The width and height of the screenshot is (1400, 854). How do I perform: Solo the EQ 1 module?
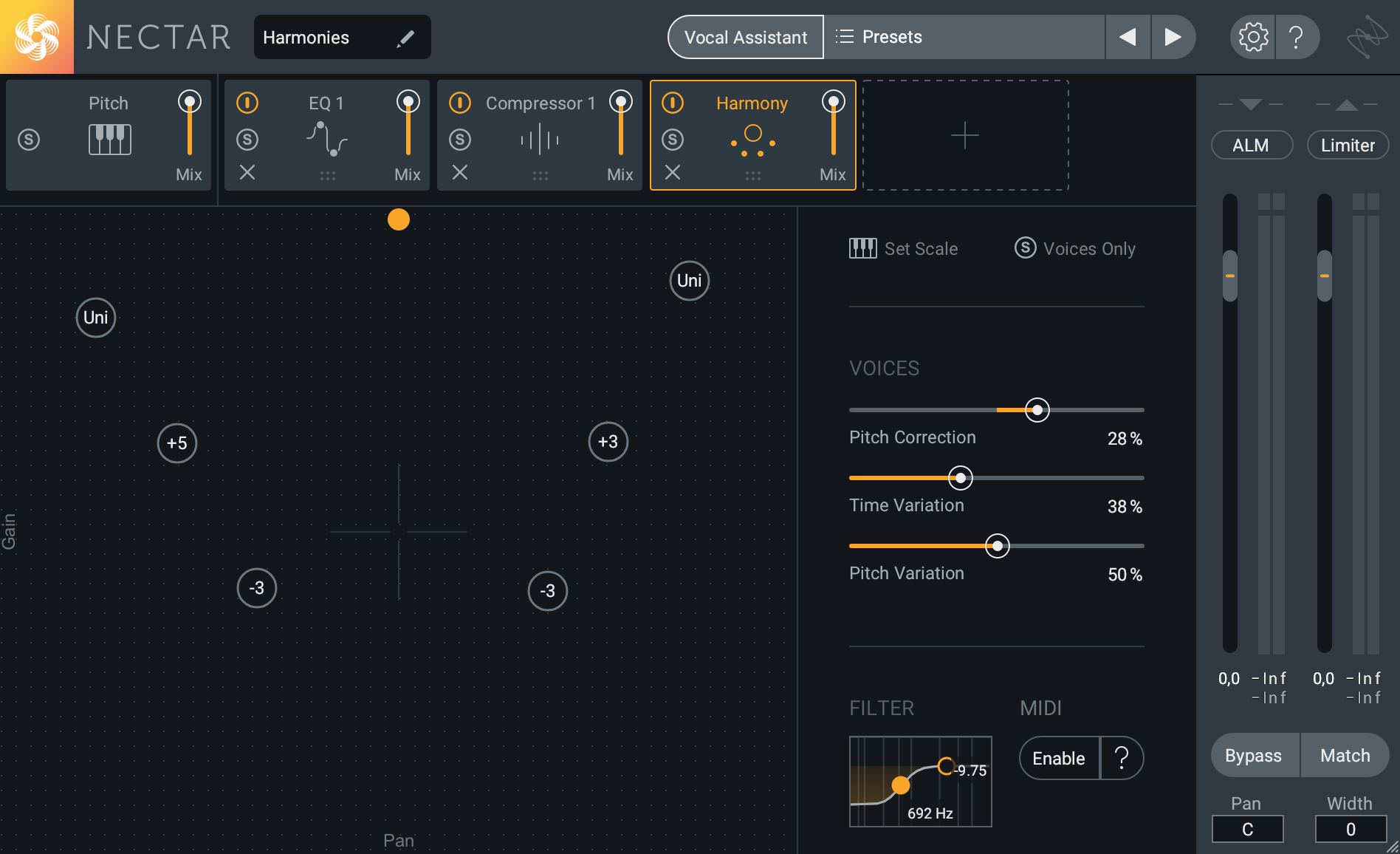(x=247, y=139)
